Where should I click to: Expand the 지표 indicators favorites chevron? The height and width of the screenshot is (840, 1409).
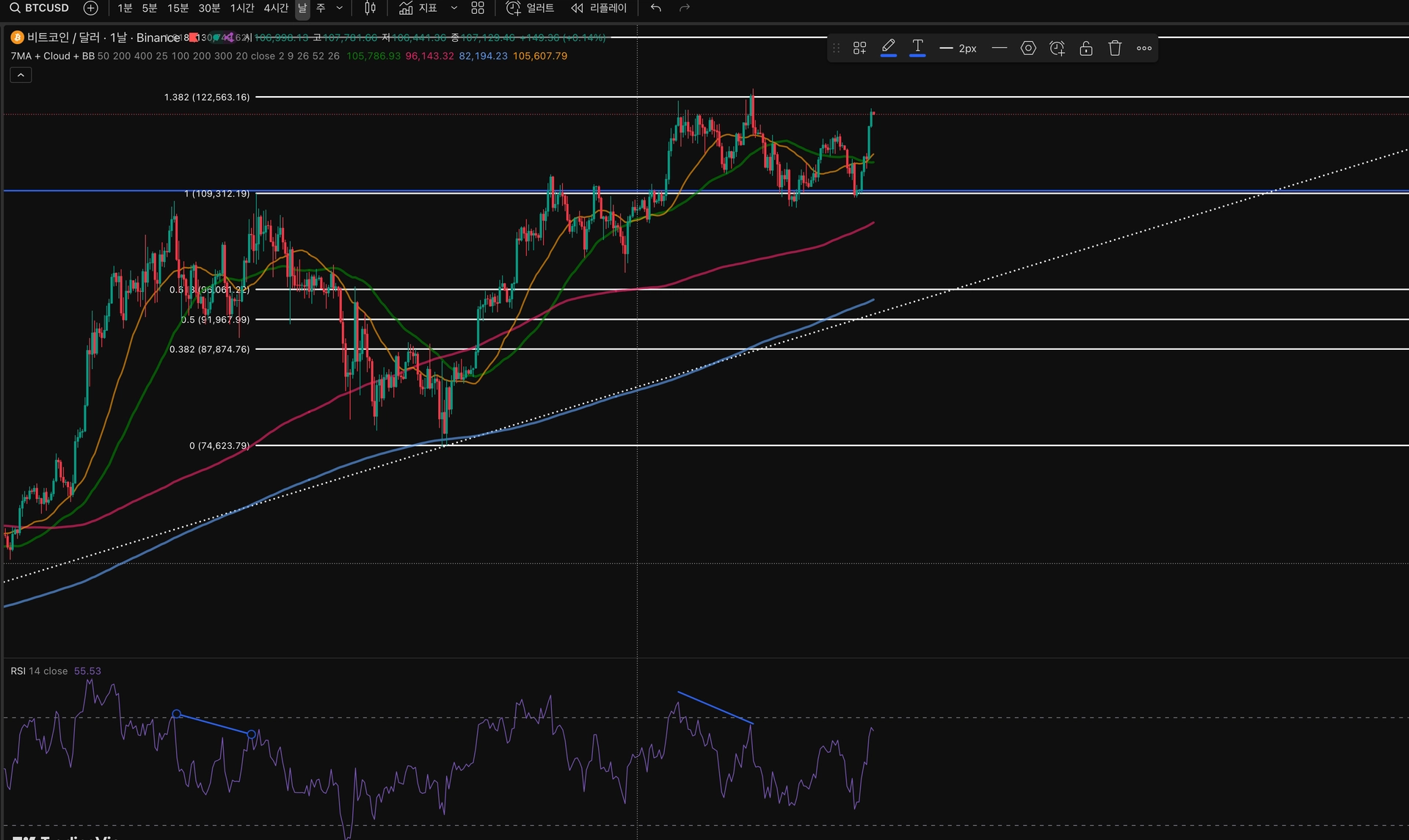(x=454, y=8)
